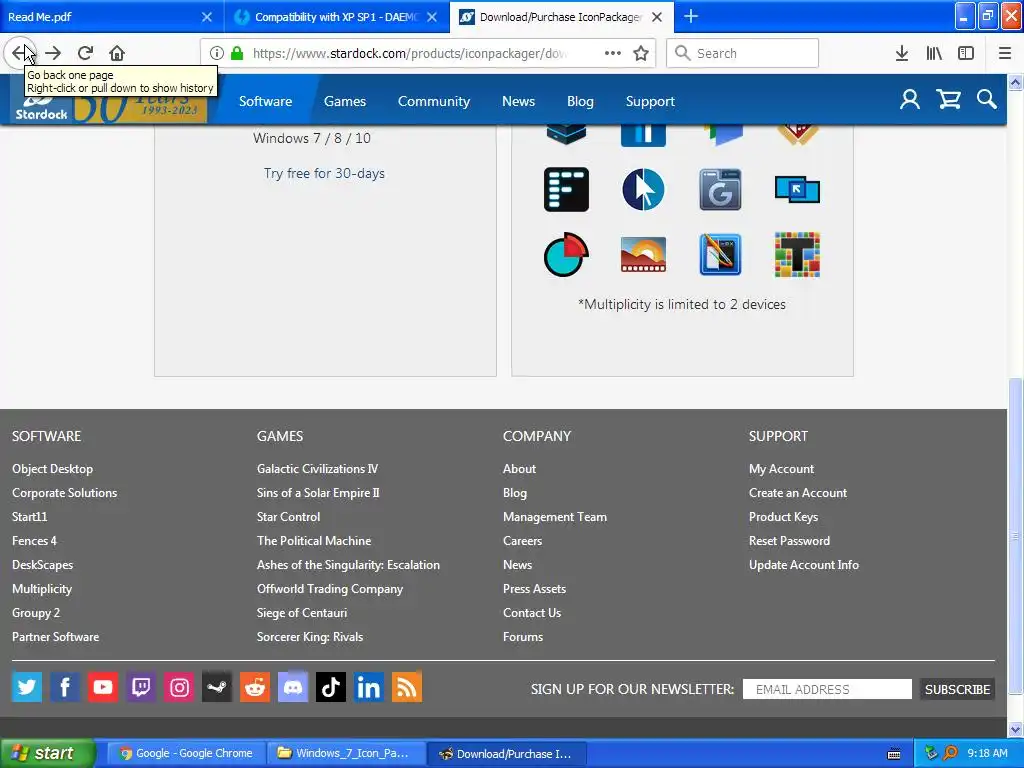Open Stardock Instagram page

179,687
